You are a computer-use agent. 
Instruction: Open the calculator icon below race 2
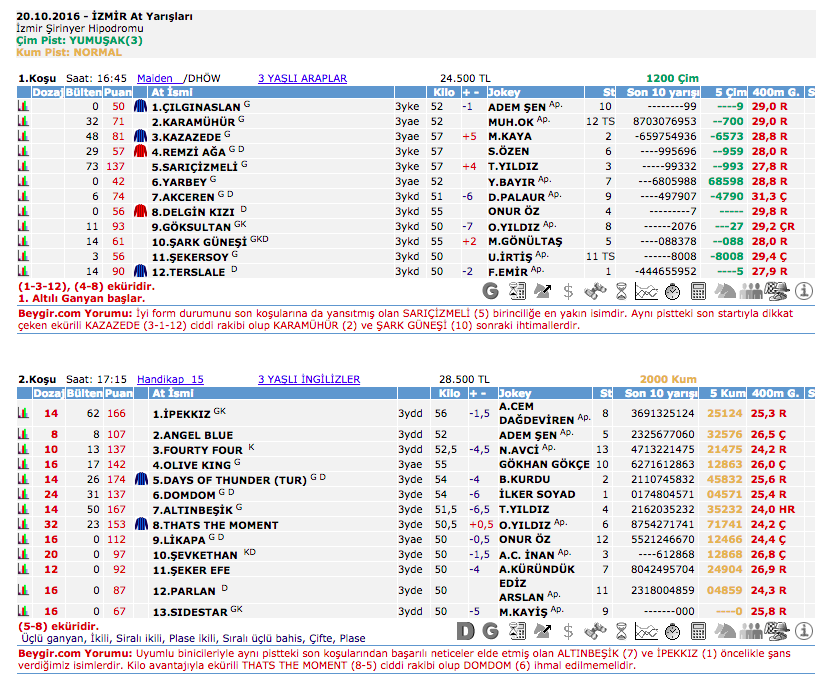pyautogui.click(x=698, y=630)
